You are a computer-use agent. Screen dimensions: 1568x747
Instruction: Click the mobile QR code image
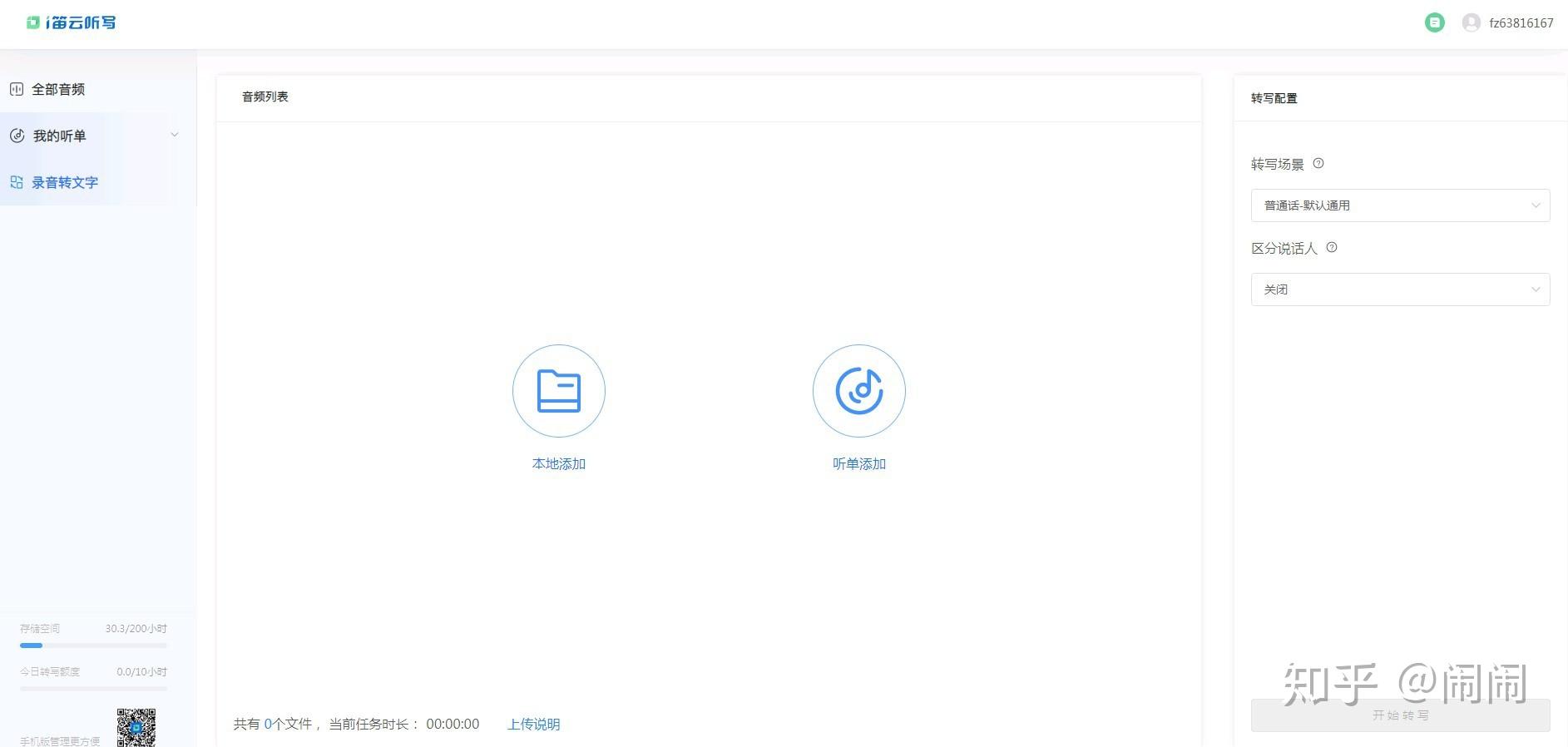click(x=136, y=728)
